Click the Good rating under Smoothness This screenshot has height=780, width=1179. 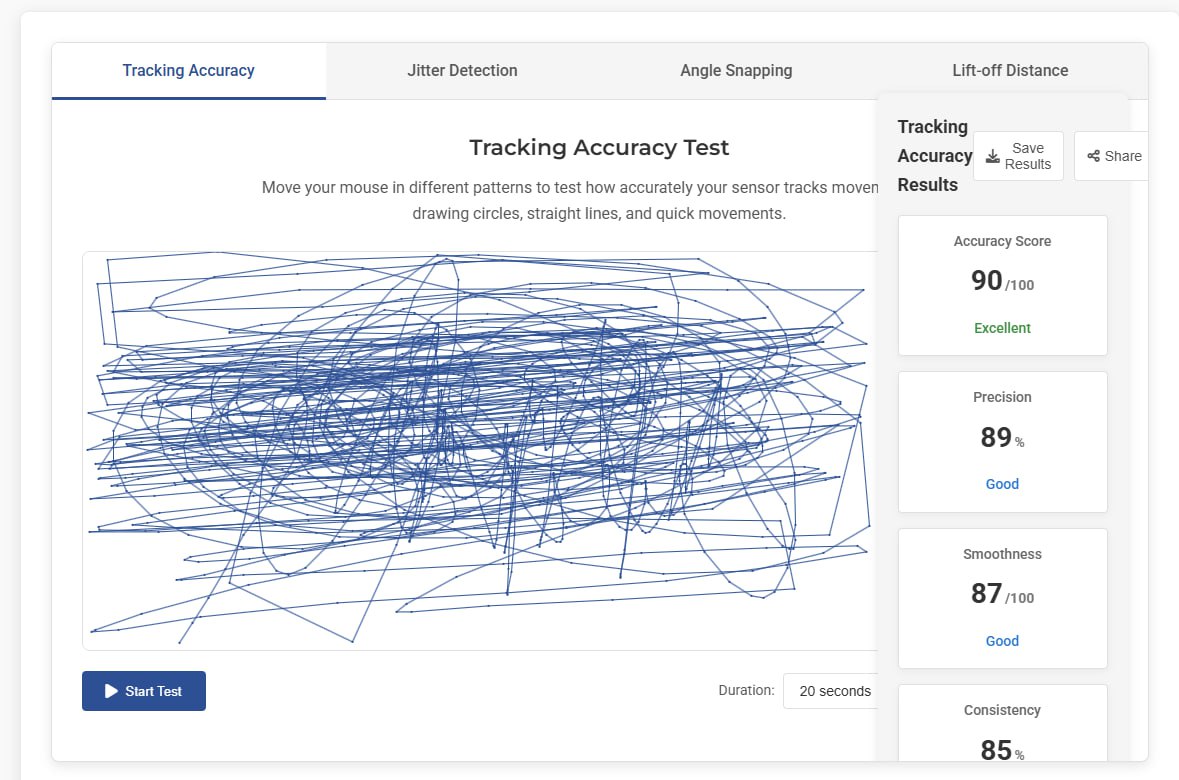(1002, 641)
